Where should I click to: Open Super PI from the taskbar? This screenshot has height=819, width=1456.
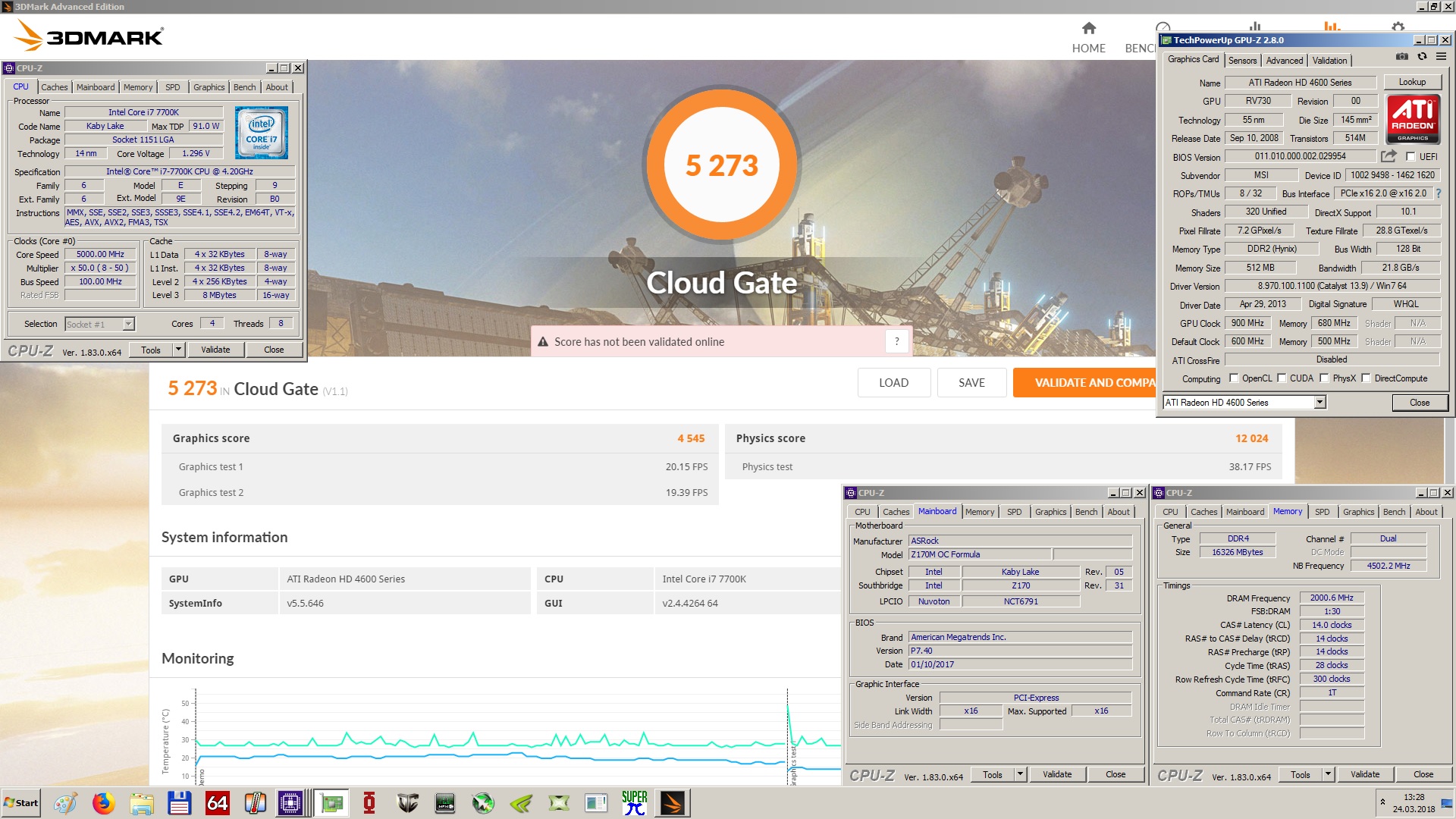[635, 803]
